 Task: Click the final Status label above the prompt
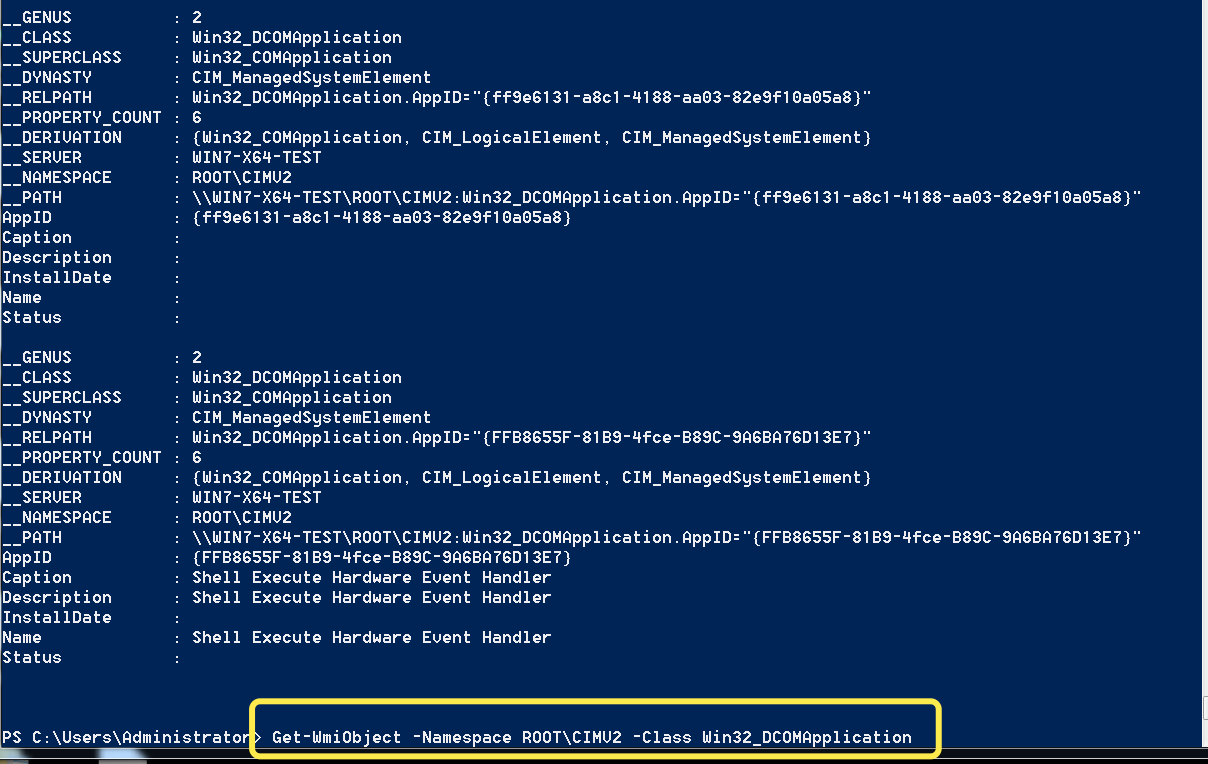tap(32, 657)
